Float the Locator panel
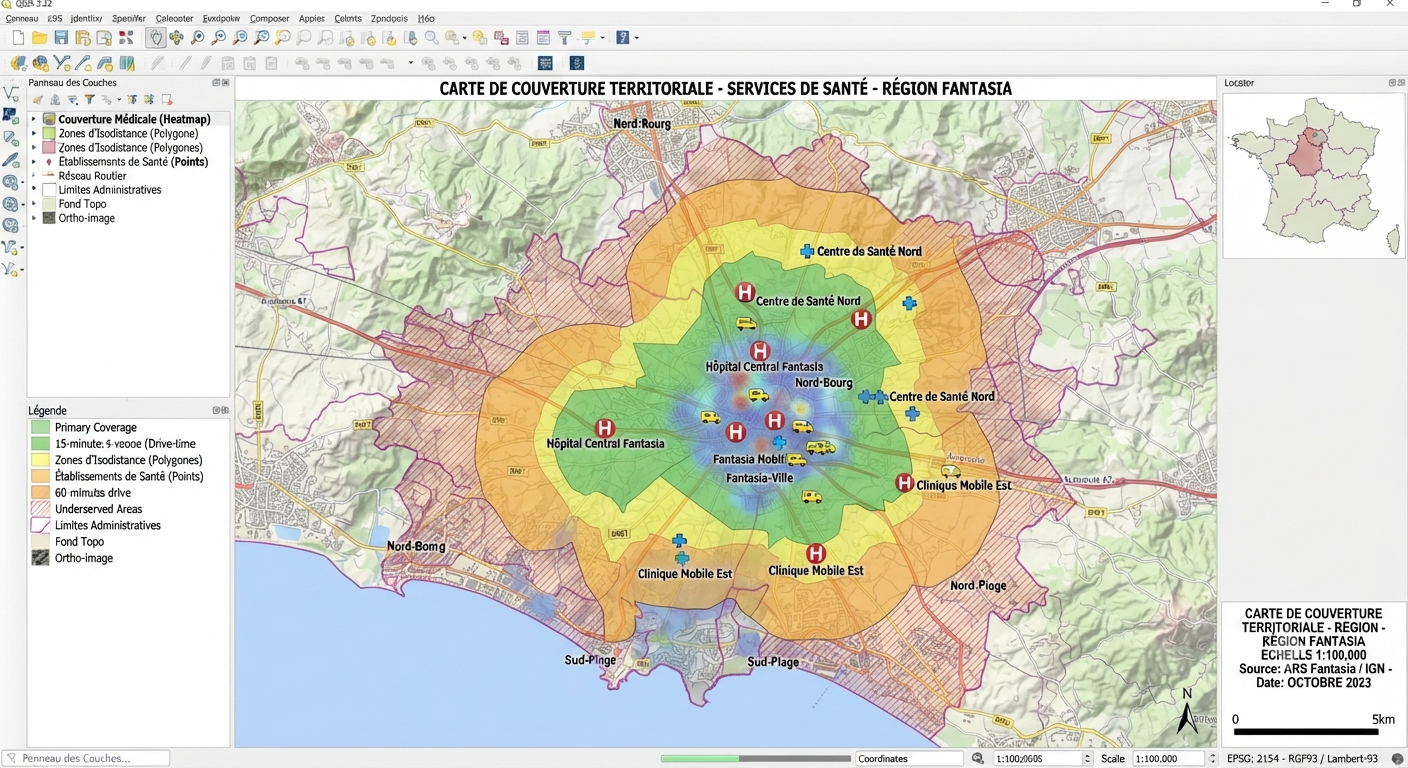 (x=1392, y=83)
